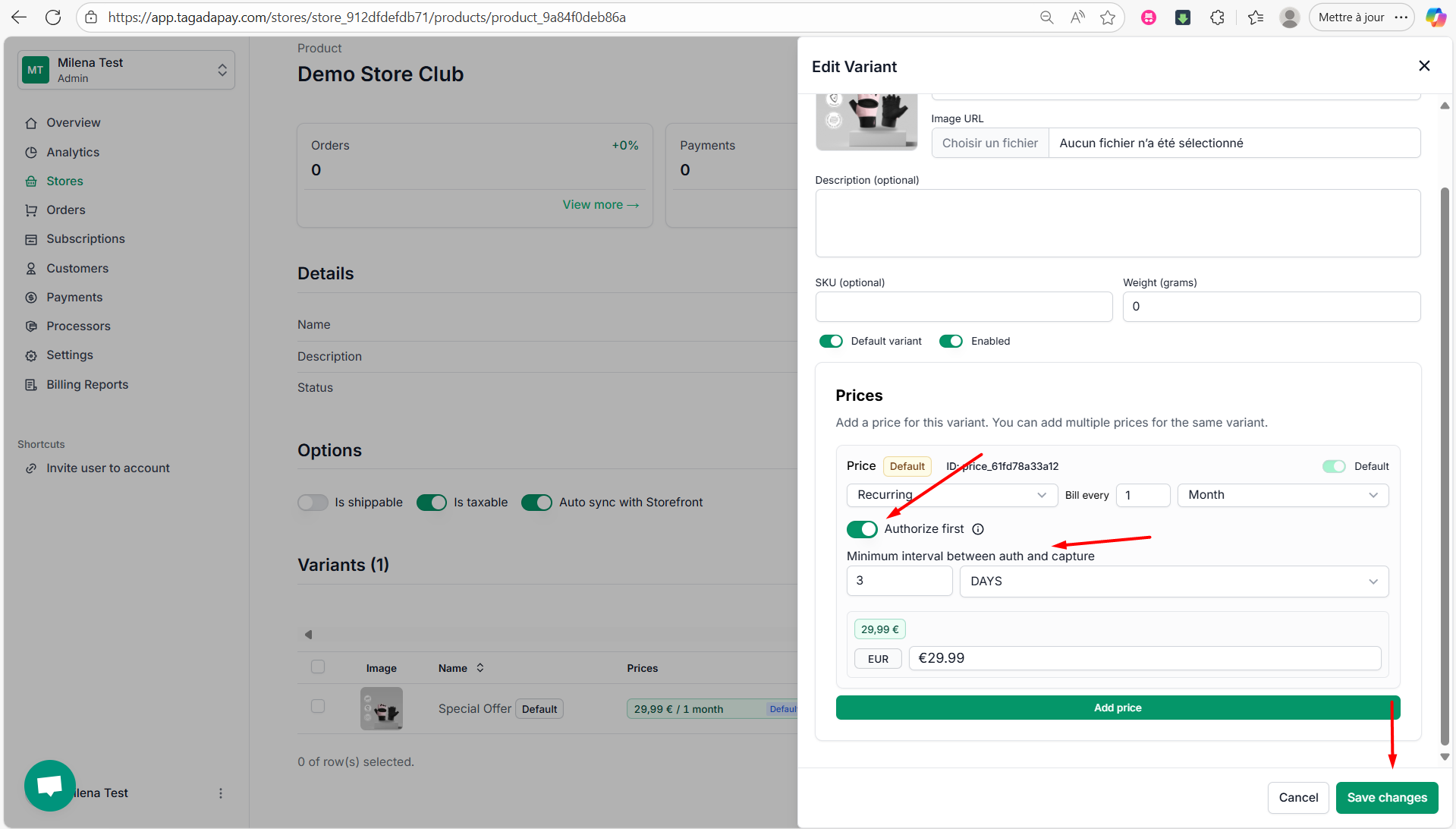Add page to favorites star
Viewport: 1456px width, 829px height.
click(x=1108, y=17)
